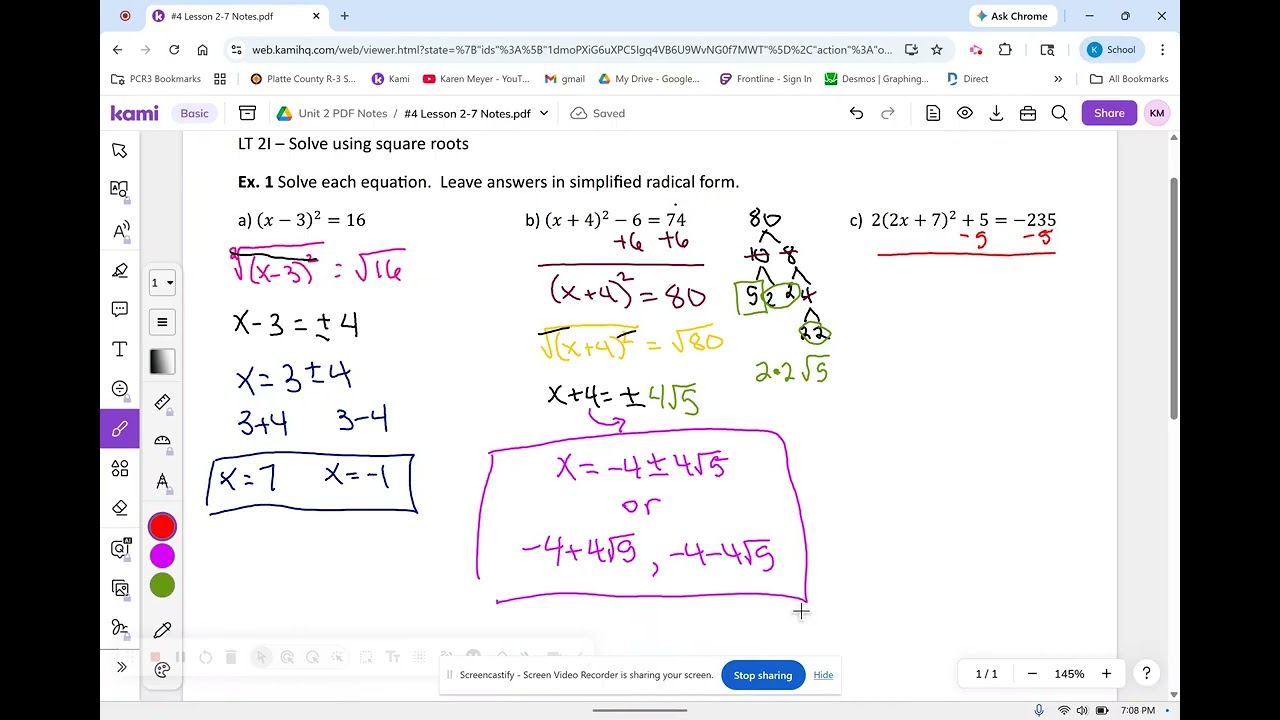Viewport: 1280px width, 720px height.
Task: Open the Shapes tool
Action: click(120, 468)
